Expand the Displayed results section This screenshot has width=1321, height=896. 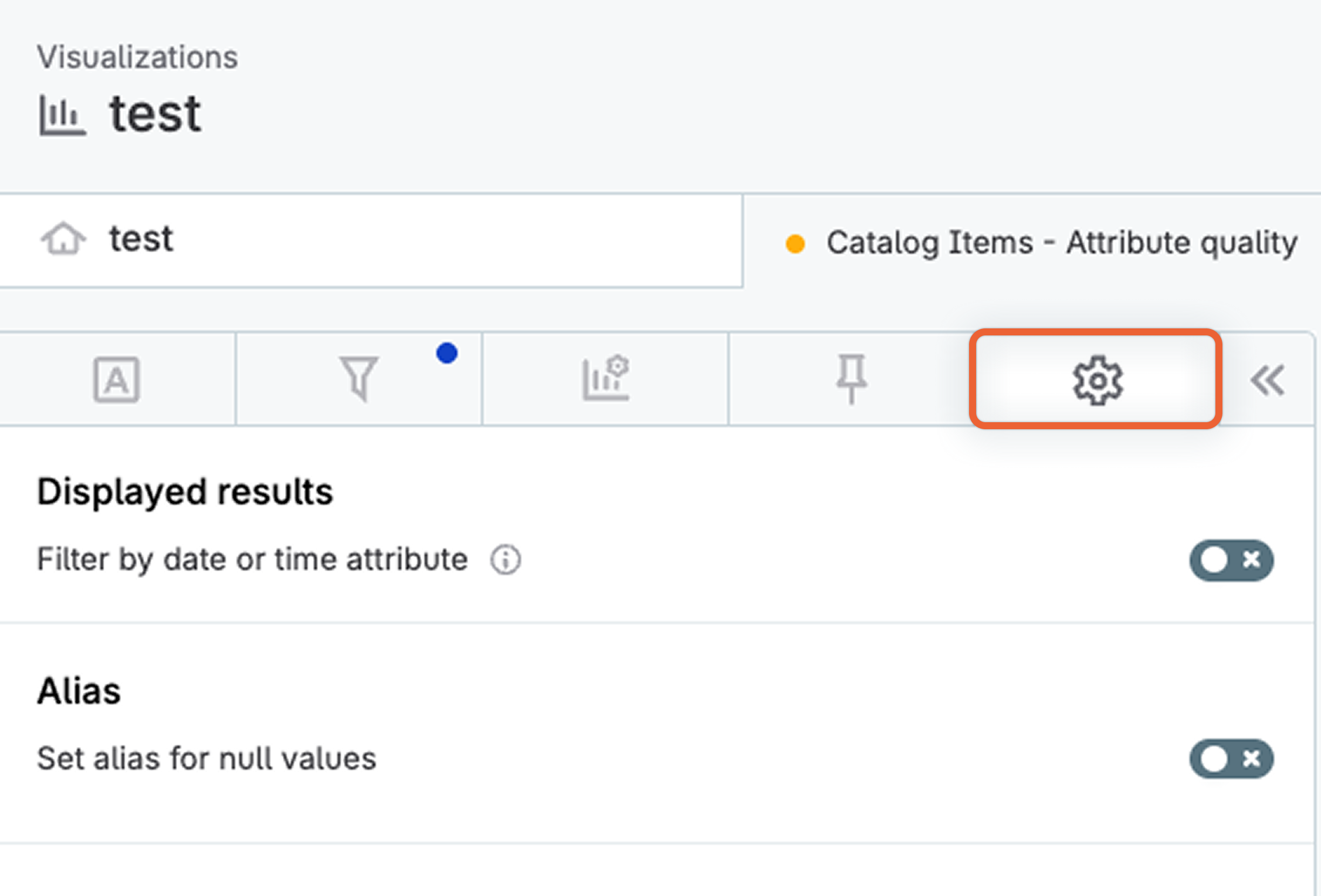(x=185, y=491)
